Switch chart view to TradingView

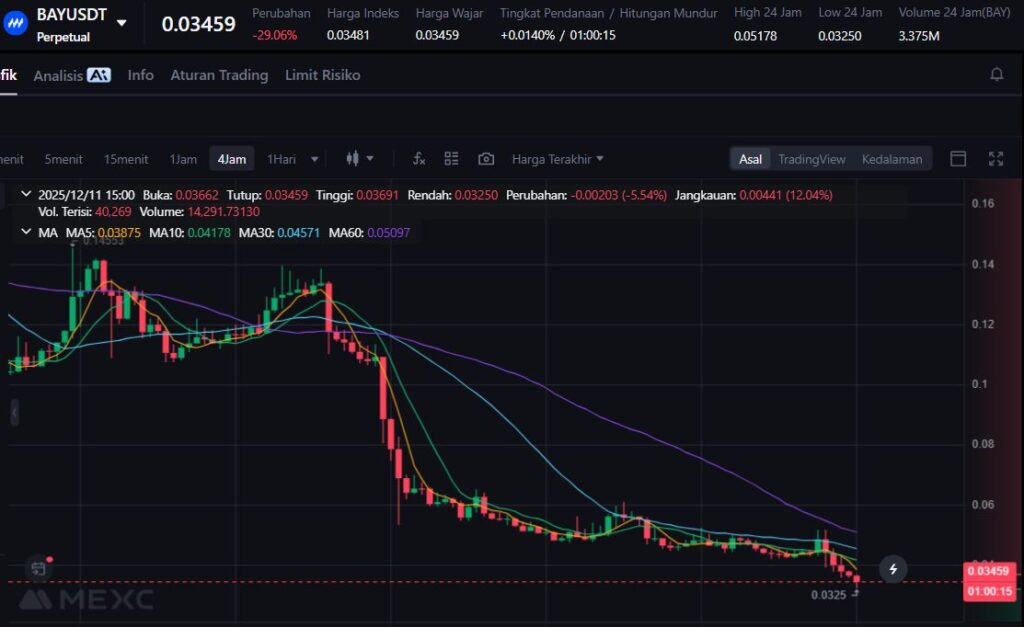[x=811, y=159]
